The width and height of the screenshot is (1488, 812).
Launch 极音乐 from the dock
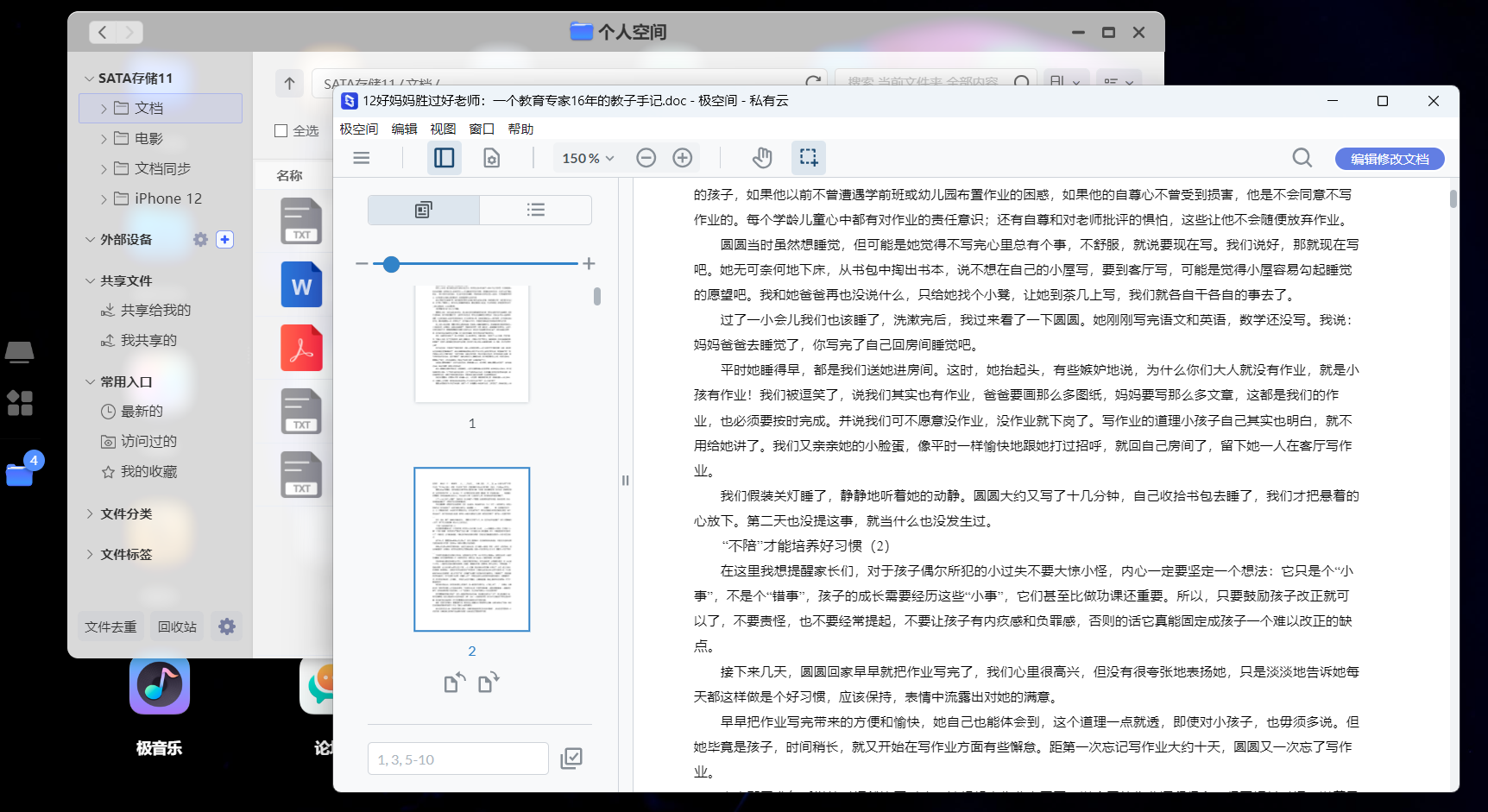tap(159, 686)
